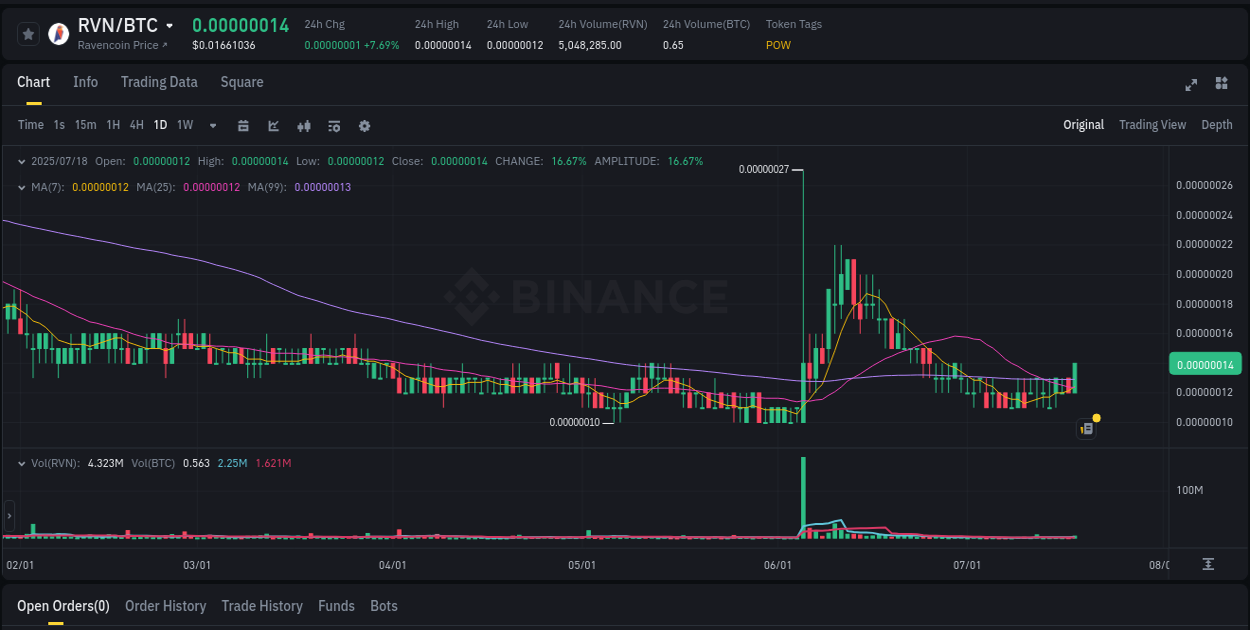Click the MA(99) value 0.00000013
The height and width of the screenshot is (630, 1250).
click(x=322, y=187)
